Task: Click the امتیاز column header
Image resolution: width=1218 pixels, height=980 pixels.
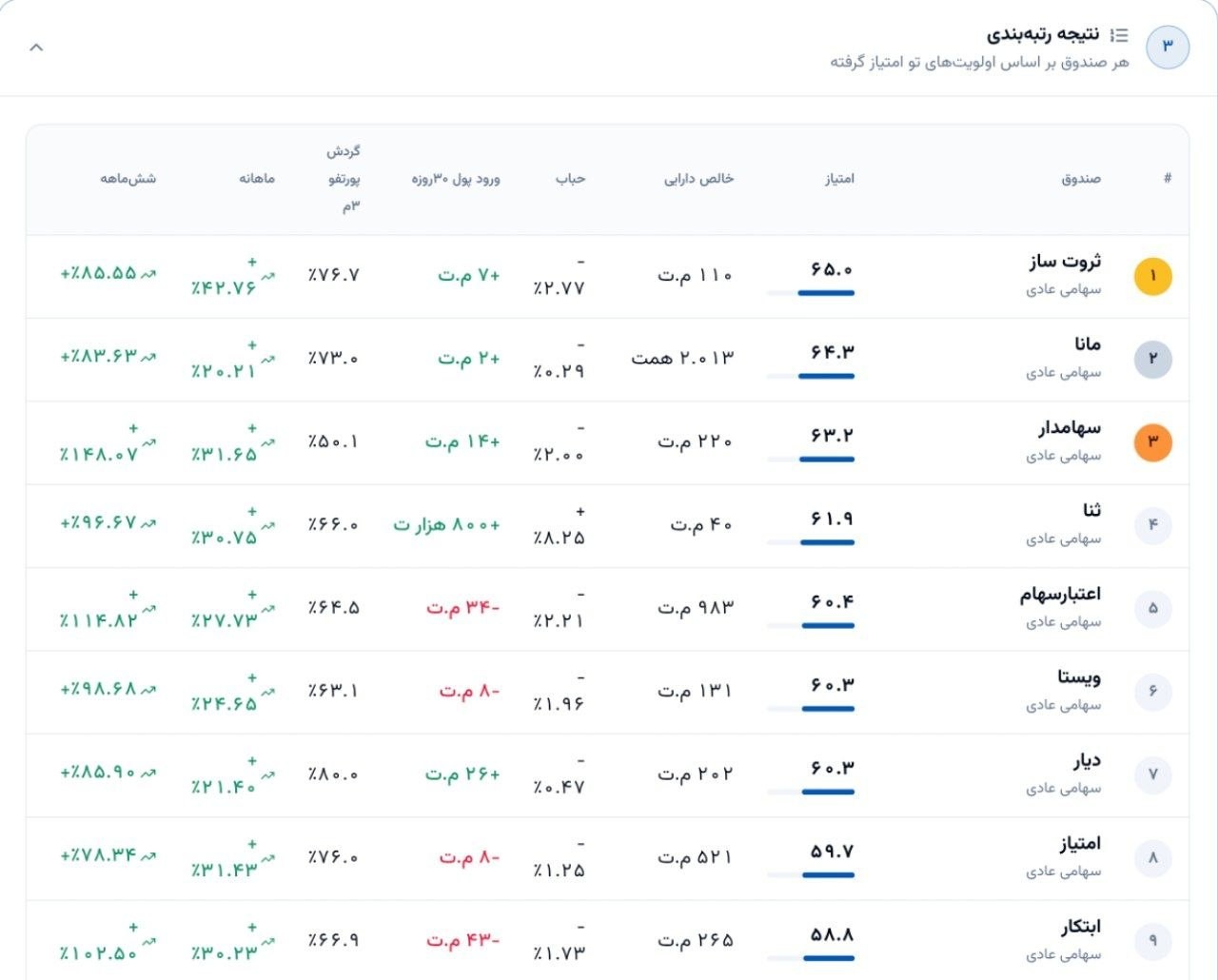Action: (x=839, y=179)
